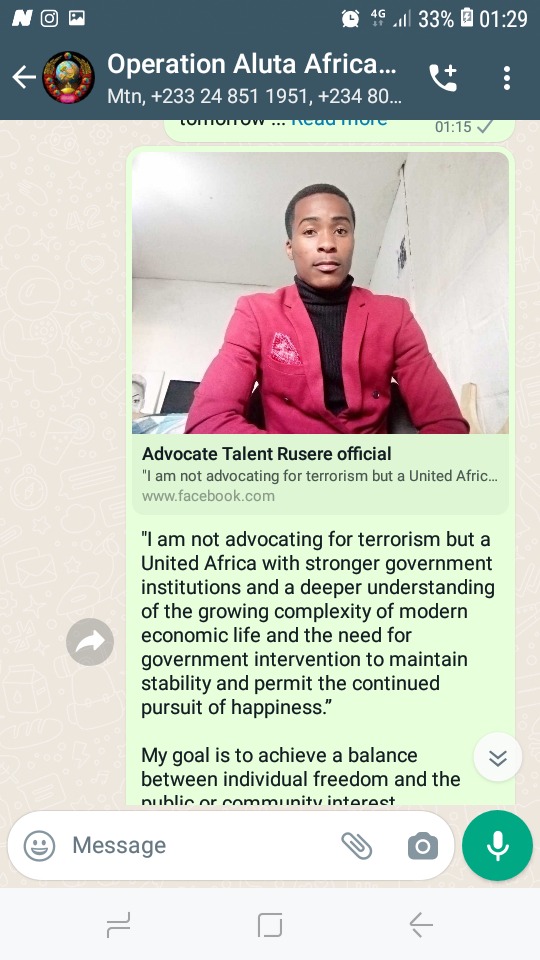Open Operation Aluta Africa group info
This screenshot has height=960, width=540.
point(253,78)
